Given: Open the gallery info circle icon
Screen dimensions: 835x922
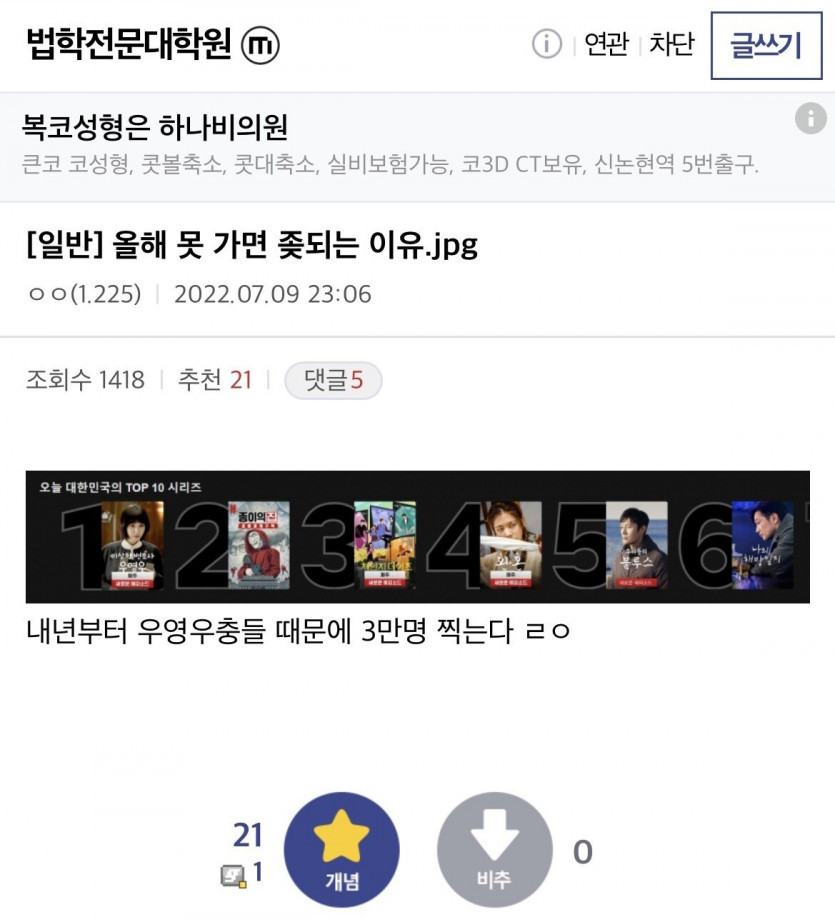Looking at the screenshot, I should [x=546, y=44].
